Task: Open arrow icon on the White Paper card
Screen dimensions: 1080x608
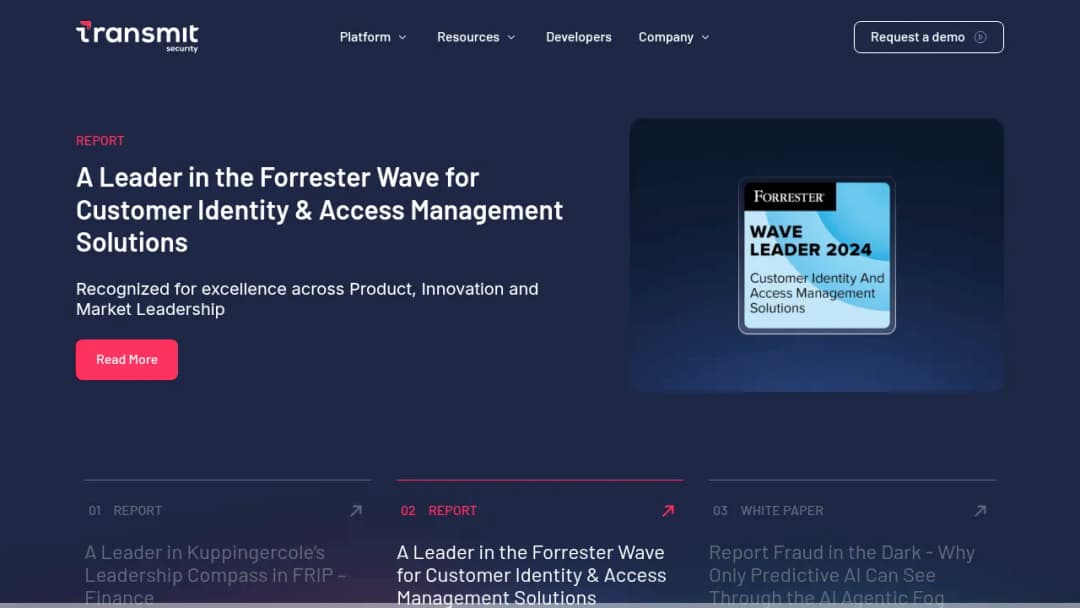Action: (x=980, y=511)
